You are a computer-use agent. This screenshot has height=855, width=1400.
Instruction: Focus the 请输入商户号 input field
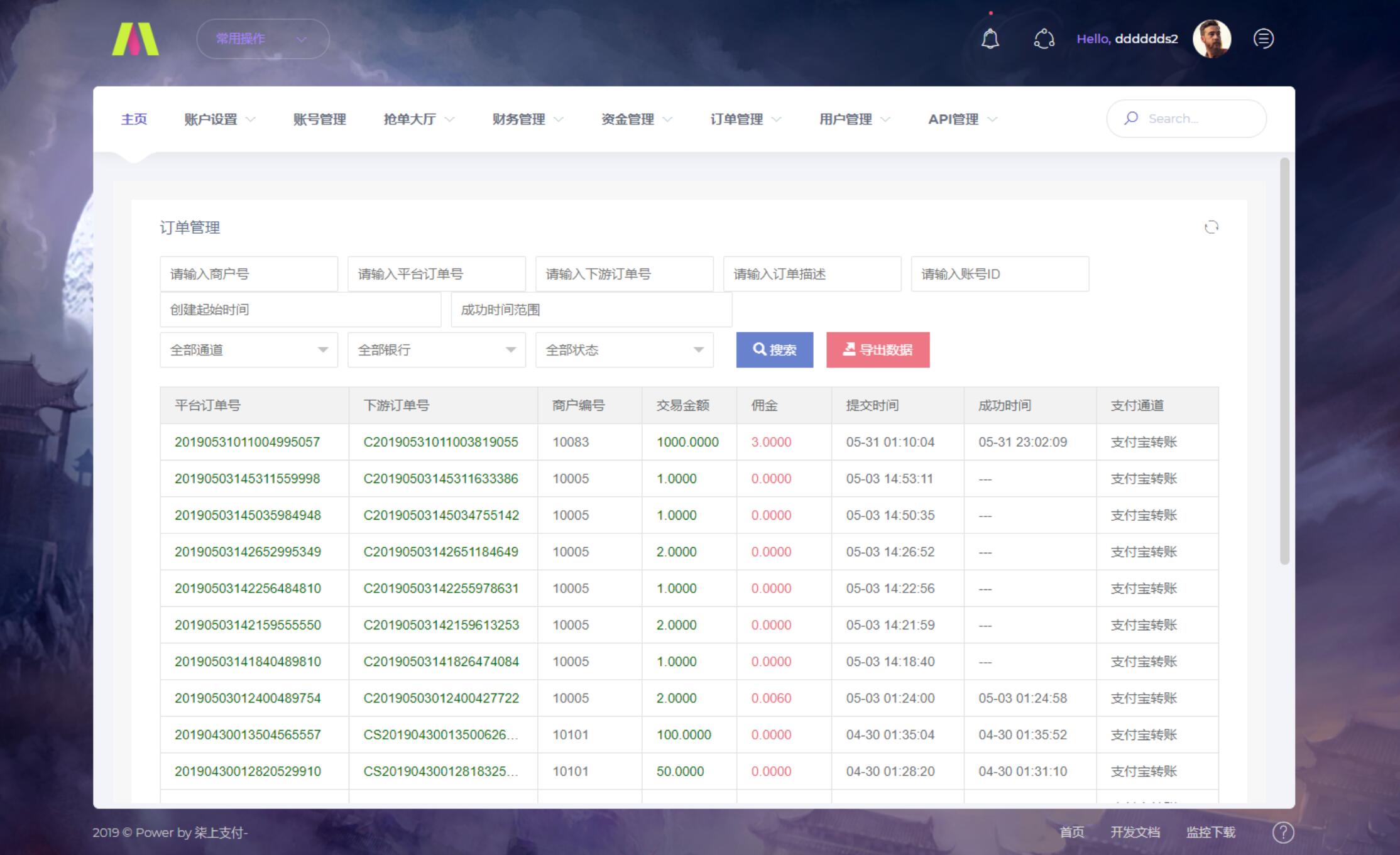pyautogui.click(x=248, y=274)
